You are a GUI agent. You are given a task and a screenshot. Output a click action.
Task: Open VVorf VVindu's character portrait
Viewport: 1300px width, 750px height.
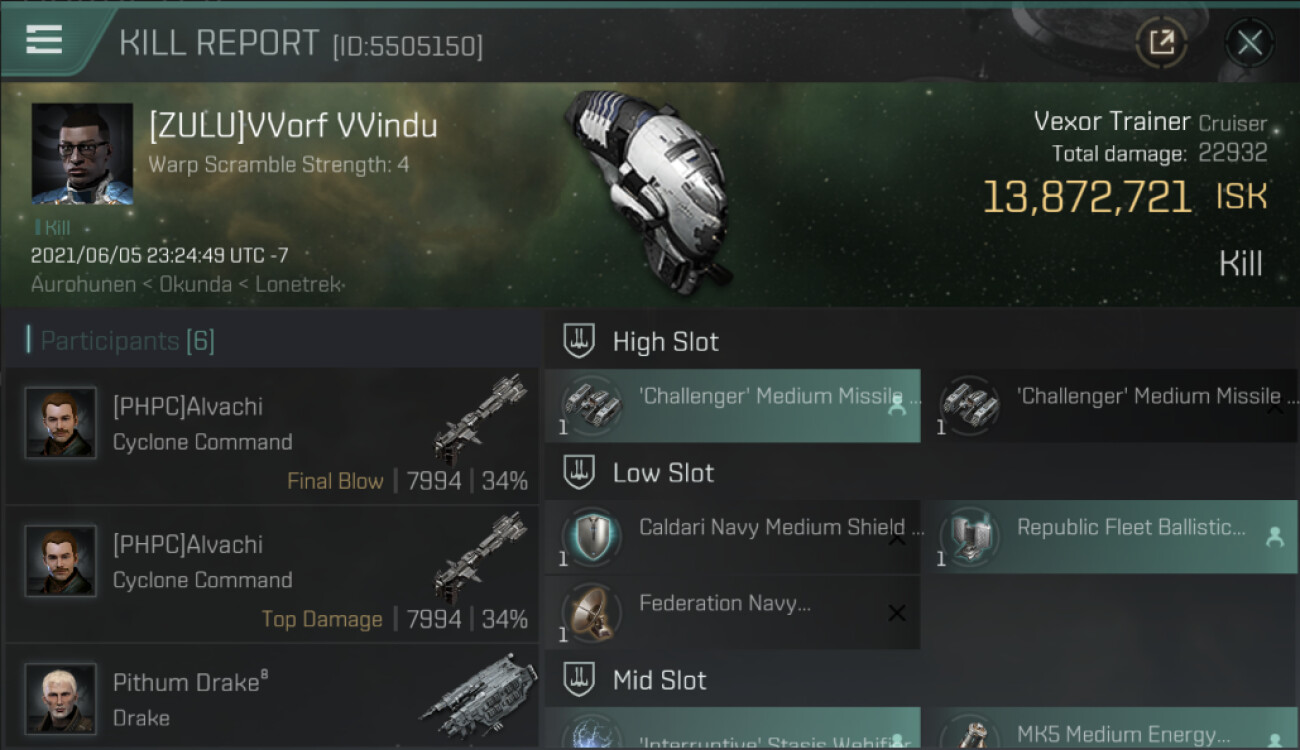coord(82,153)
